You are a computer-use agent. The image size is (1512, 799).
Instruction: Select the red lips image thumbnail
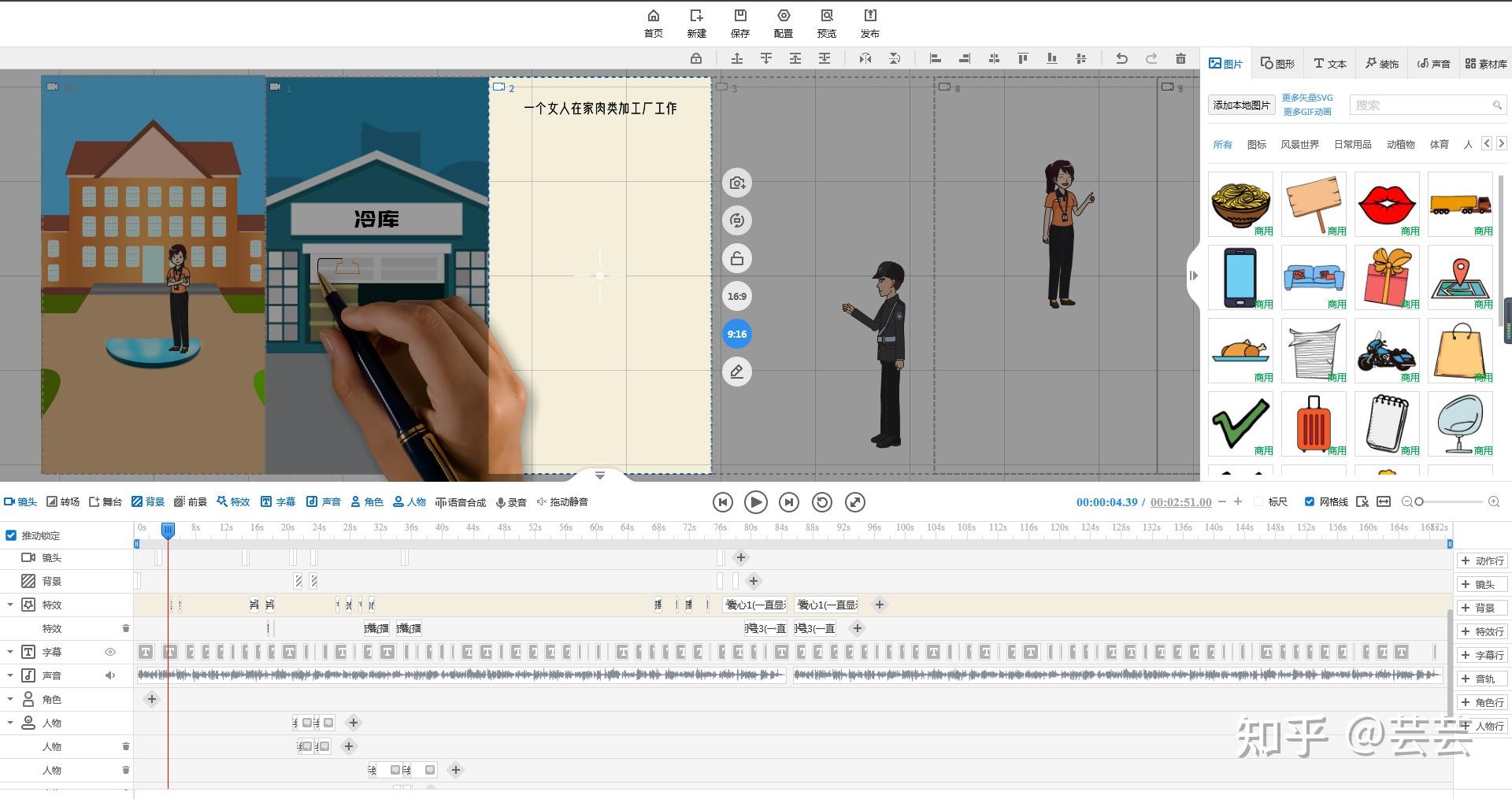(x=1386, y=204)
